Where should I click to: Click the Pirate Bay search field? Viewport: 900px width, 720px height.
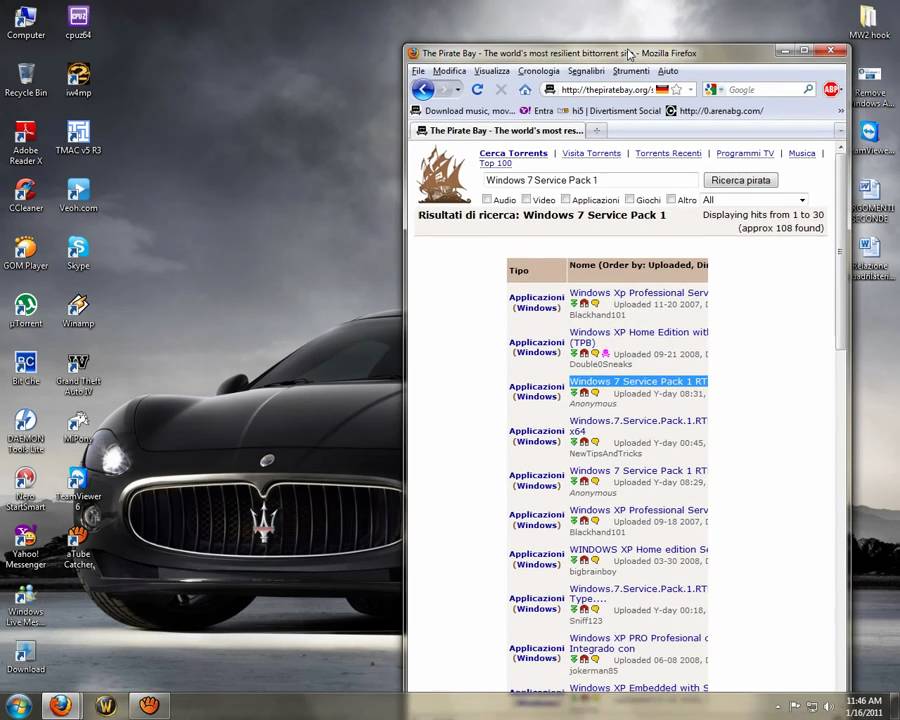[590, 180]
